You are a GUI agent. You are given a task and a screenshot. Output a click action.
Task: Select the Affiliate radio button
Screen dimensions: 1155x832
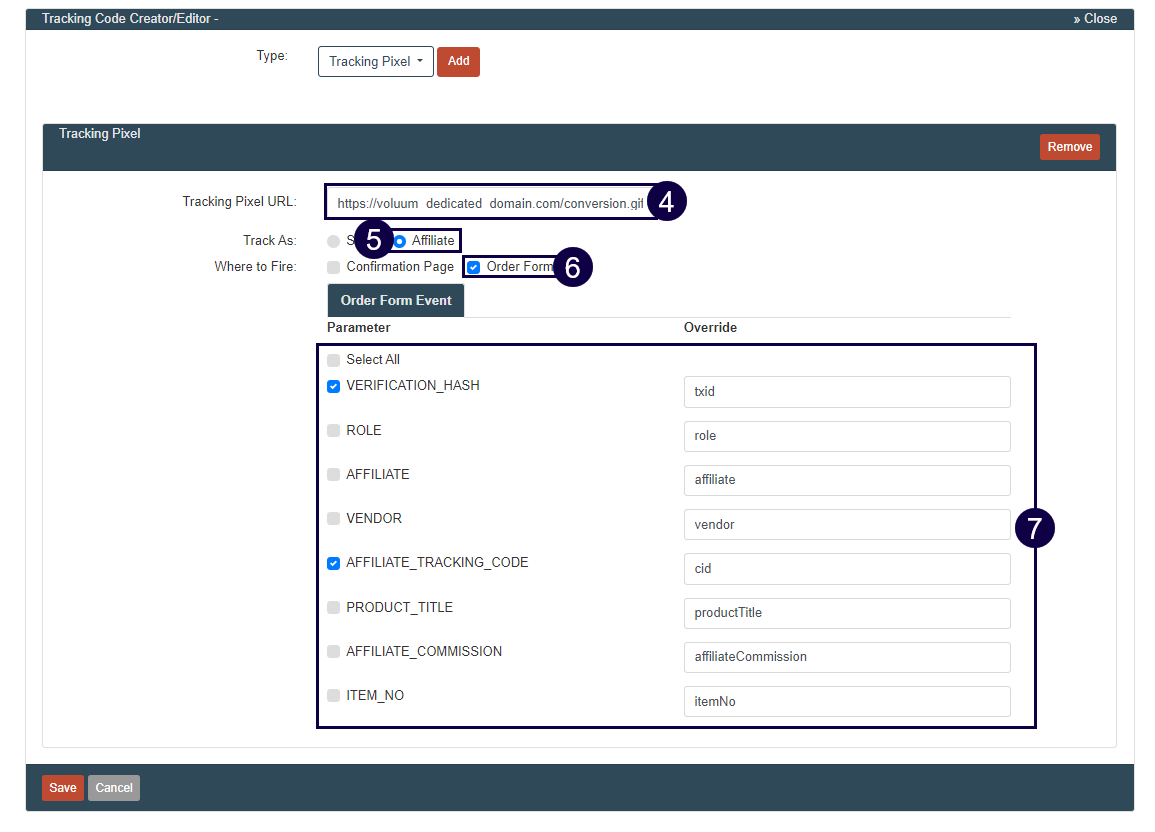pos(400,241)
